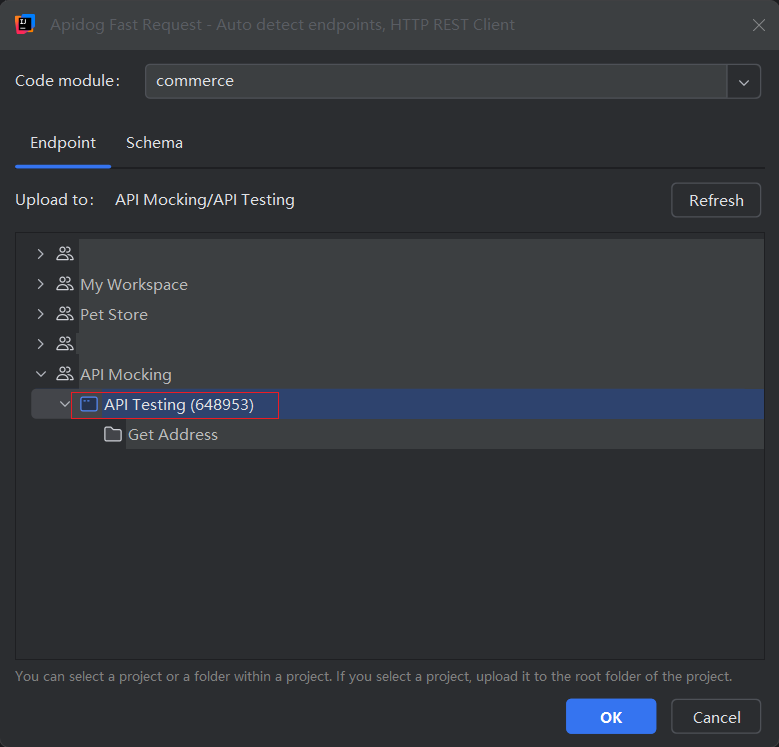Confirm with the OK button
Image resolution: width=779 pixels, height=747 pixels.
(611, 717)
